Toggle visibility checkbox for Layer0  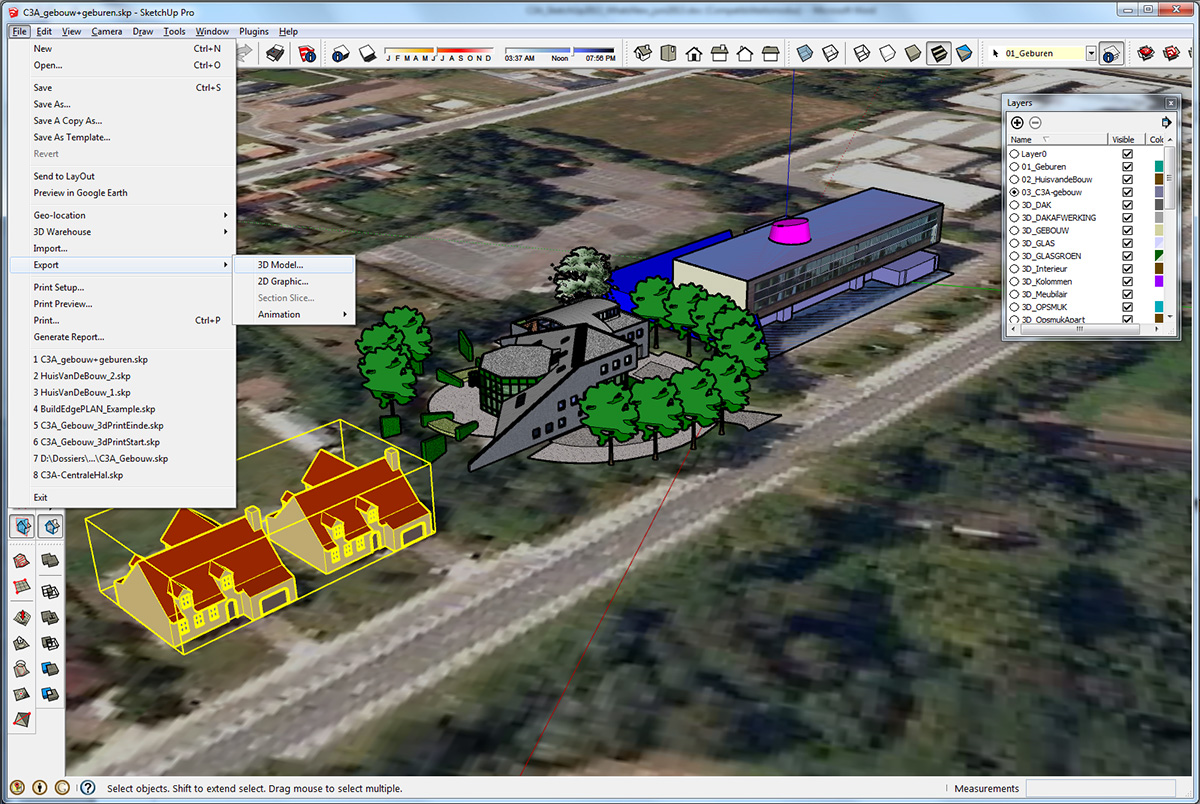coord(1128,154)
